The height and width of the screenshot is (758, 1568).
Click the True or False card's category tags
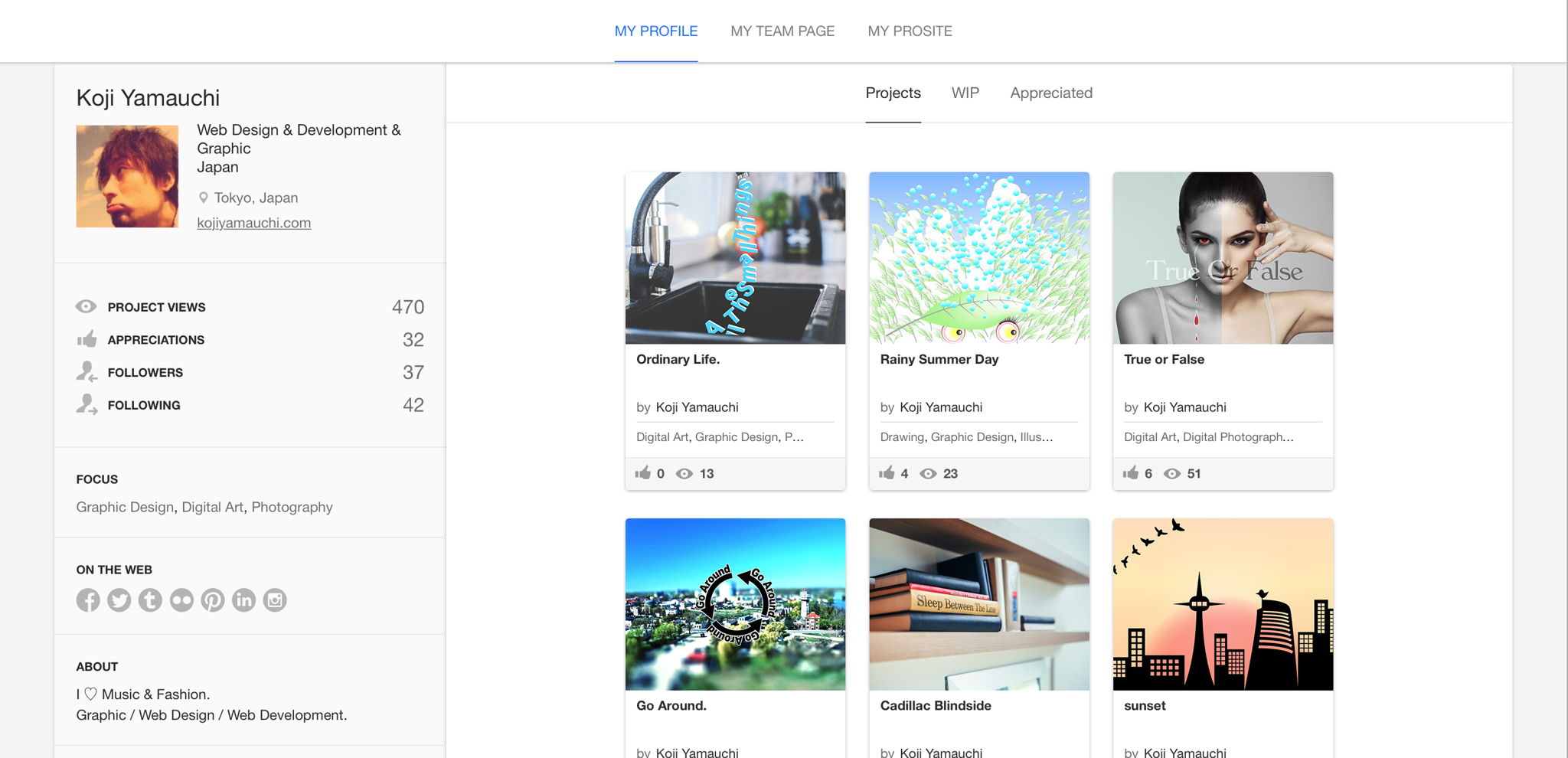tap(1209, 437)
